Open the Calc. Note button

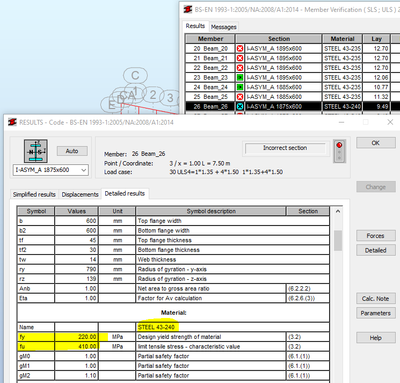point(376,298)
